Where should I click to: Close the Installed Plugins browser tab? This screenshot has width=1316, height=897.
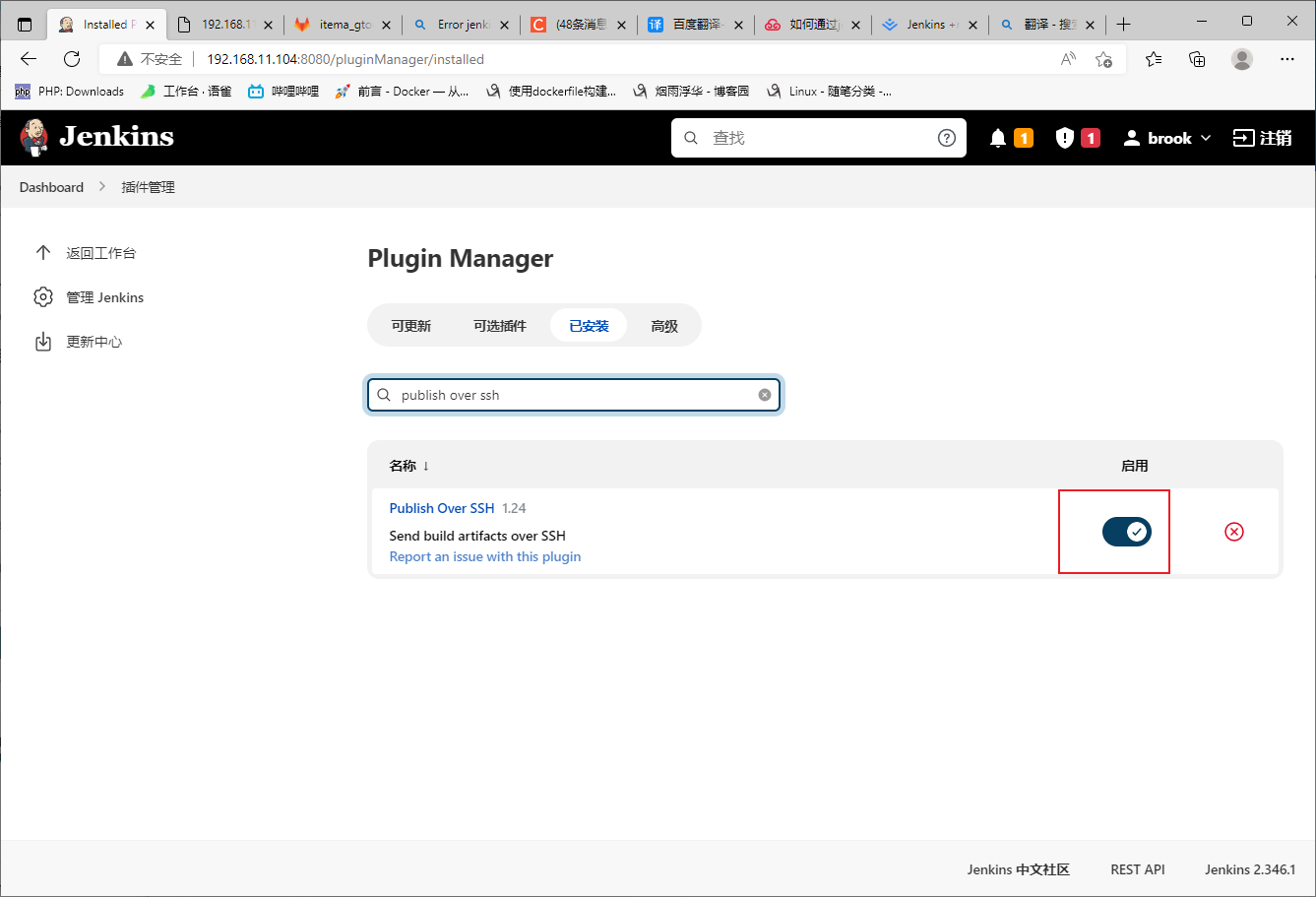(150, 25)
